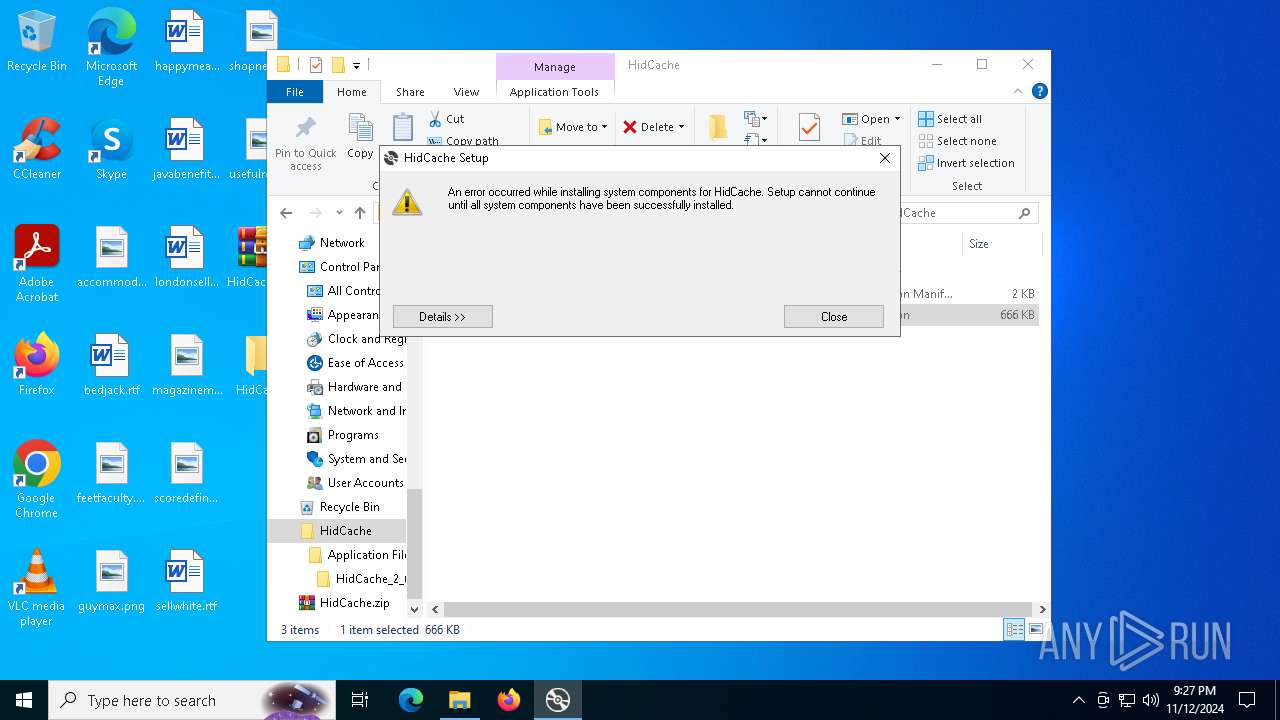Viewport: 1280px width, 720px height.
Task: Click Select none in ribbon
Action: pos(957,141)
